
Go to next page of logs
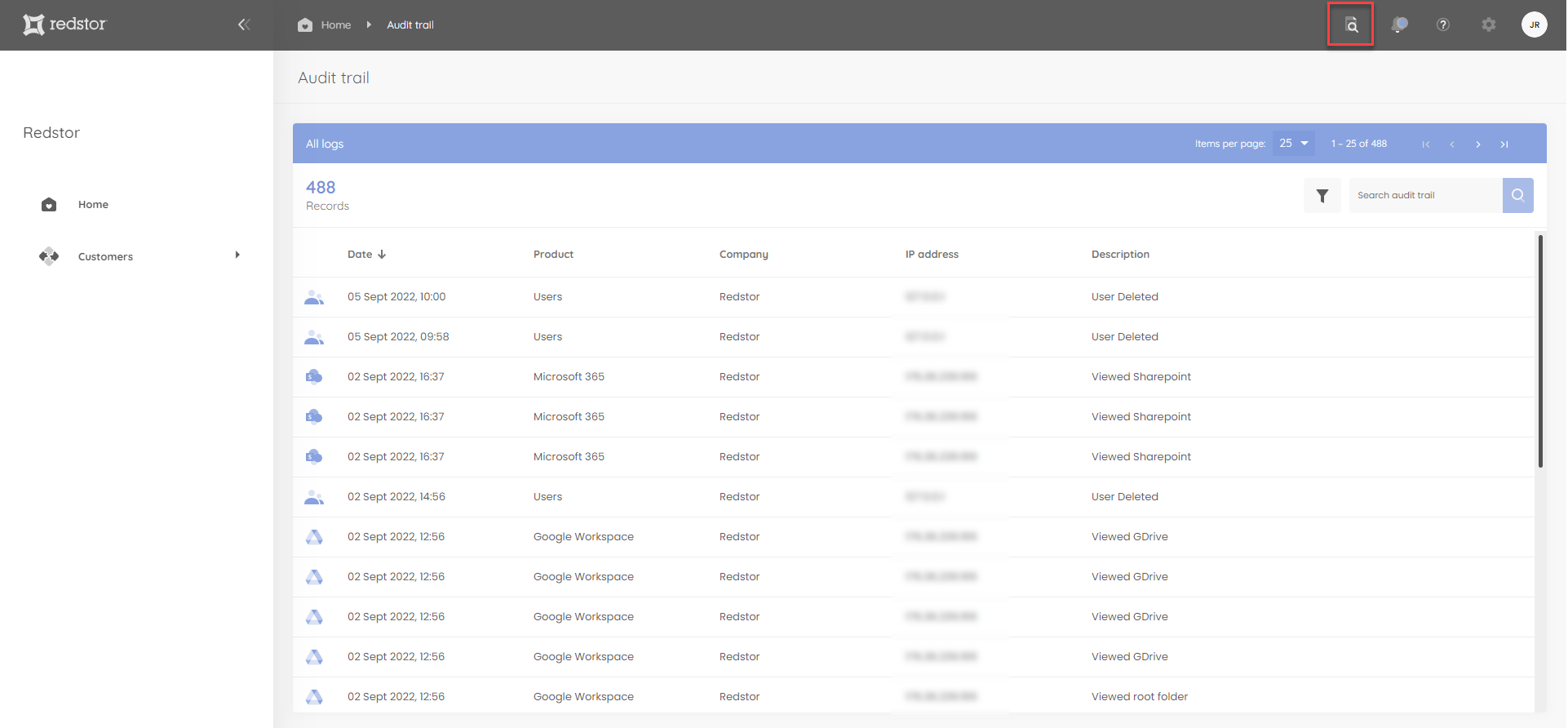(1478, 144)
